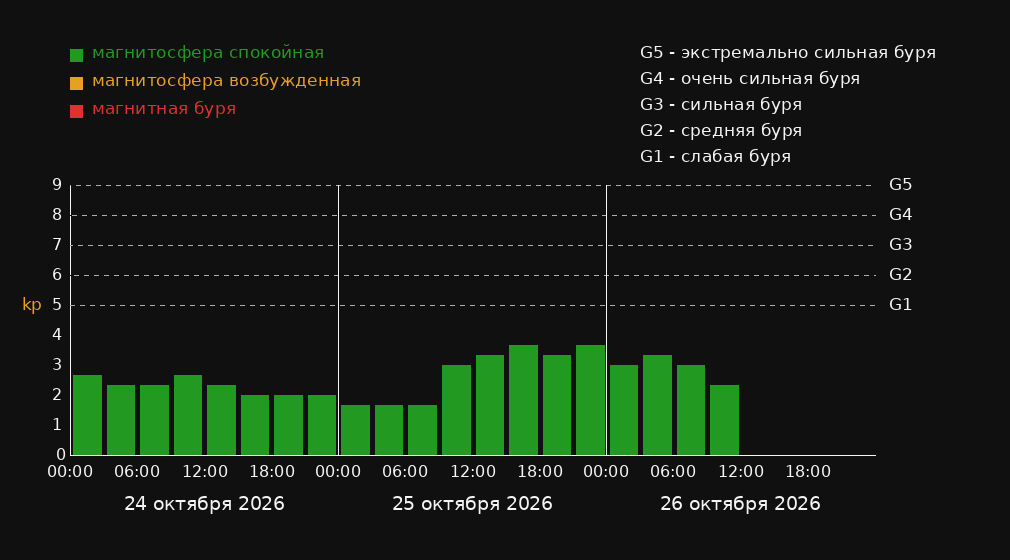Viewport: 1010px width, 560px height.
Task: Click the tallest bar at 18:00 25 октября
Action: (x=523, y=400)
